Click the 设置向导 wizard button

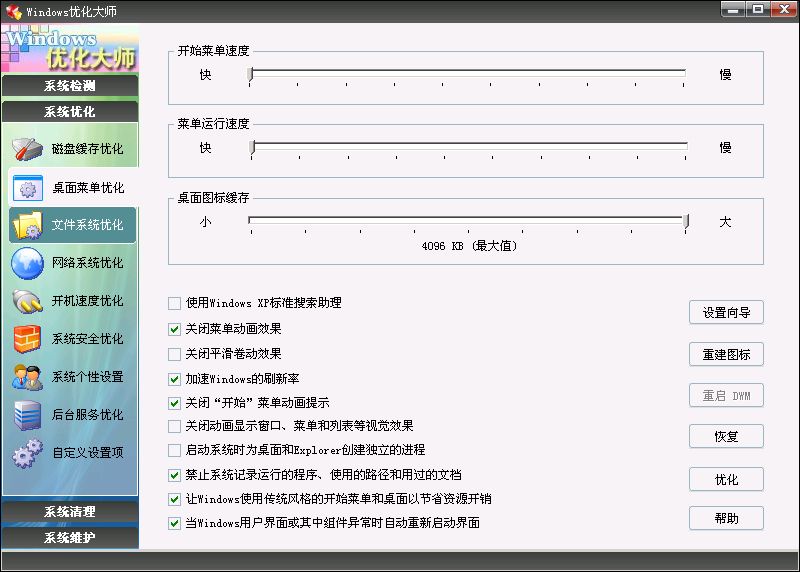726,312
